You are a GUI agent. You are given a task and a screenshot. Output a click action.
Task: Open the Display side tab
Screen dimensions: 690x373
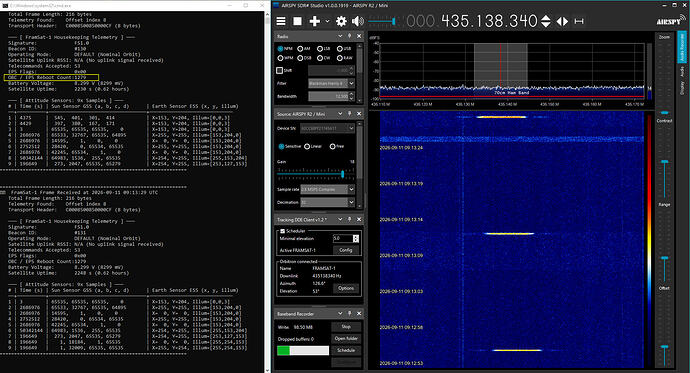click(x=682, y=88)
